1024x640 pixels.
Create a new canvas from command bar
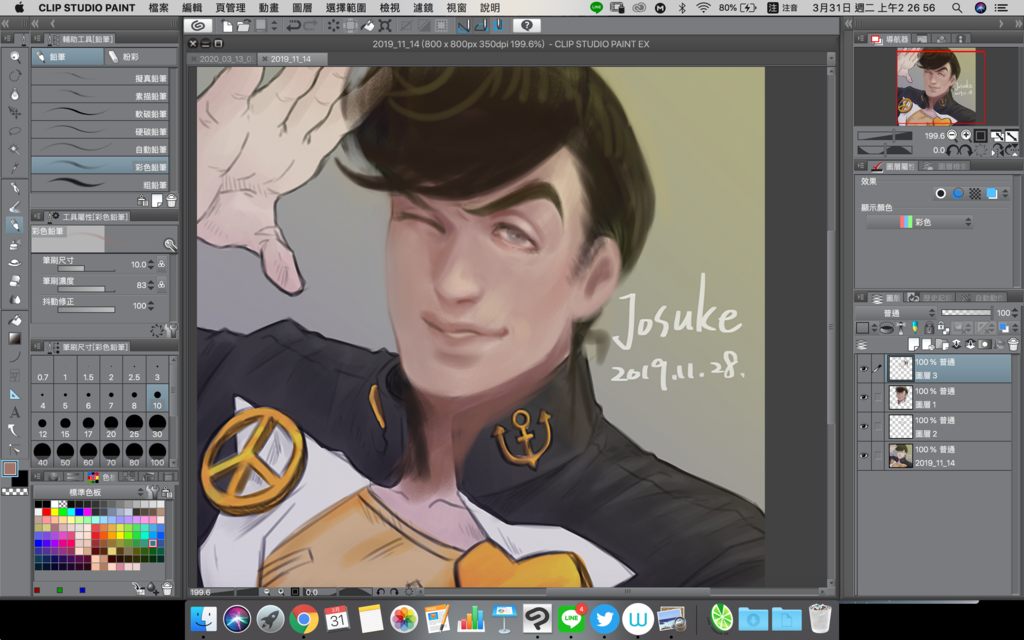point(227,25)
